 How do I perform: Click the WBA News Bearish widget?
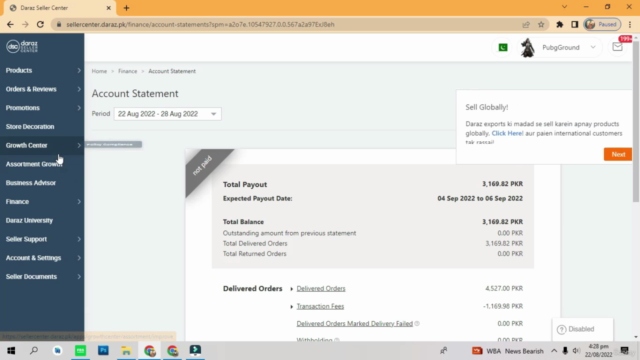click(x=508, y=351)
